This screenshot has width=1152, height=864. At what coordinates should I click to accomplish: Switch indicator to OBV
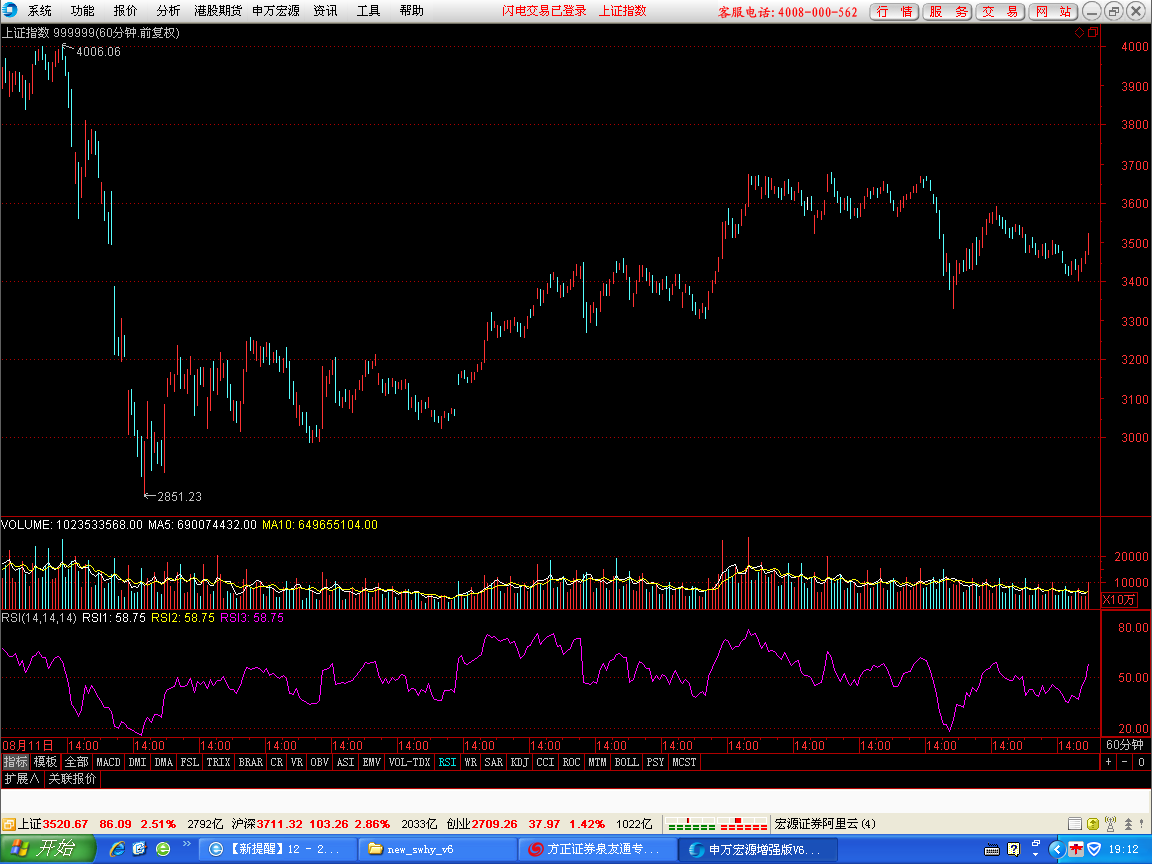tap(320, 762)
